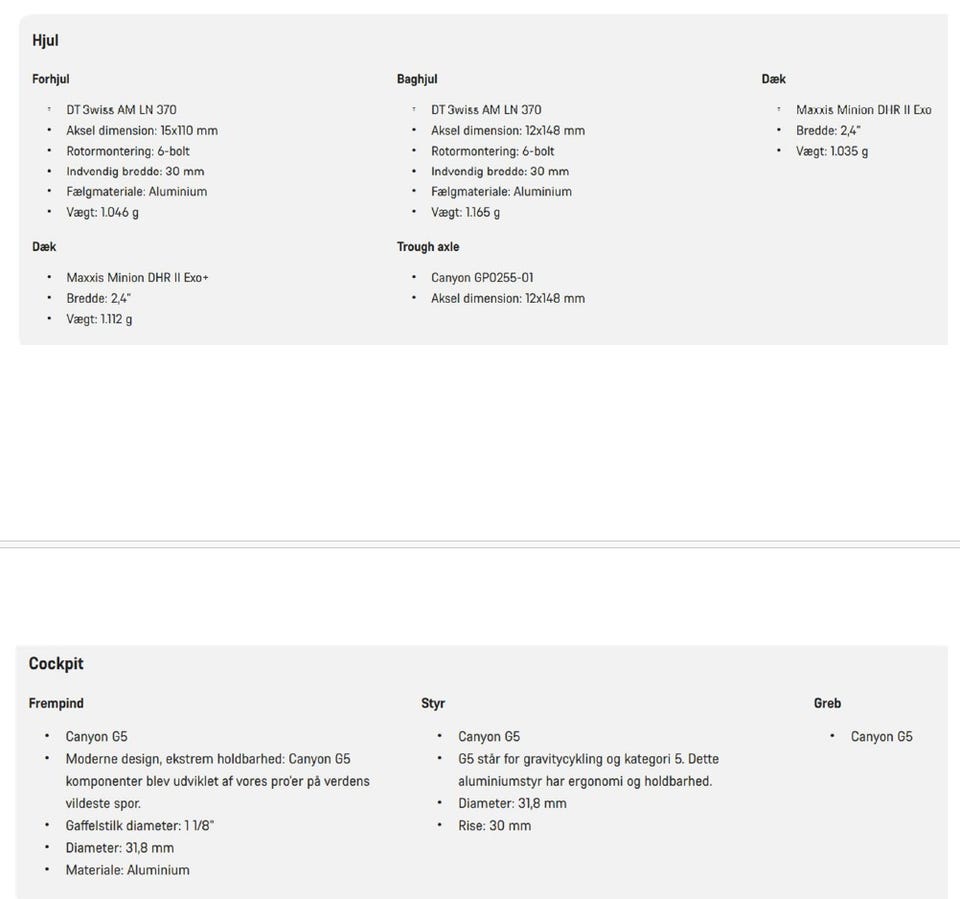Click the Gaffelstilk diameter: 1 1/8" line
Viewport: 960px width, 899px height.
[140, 826]
